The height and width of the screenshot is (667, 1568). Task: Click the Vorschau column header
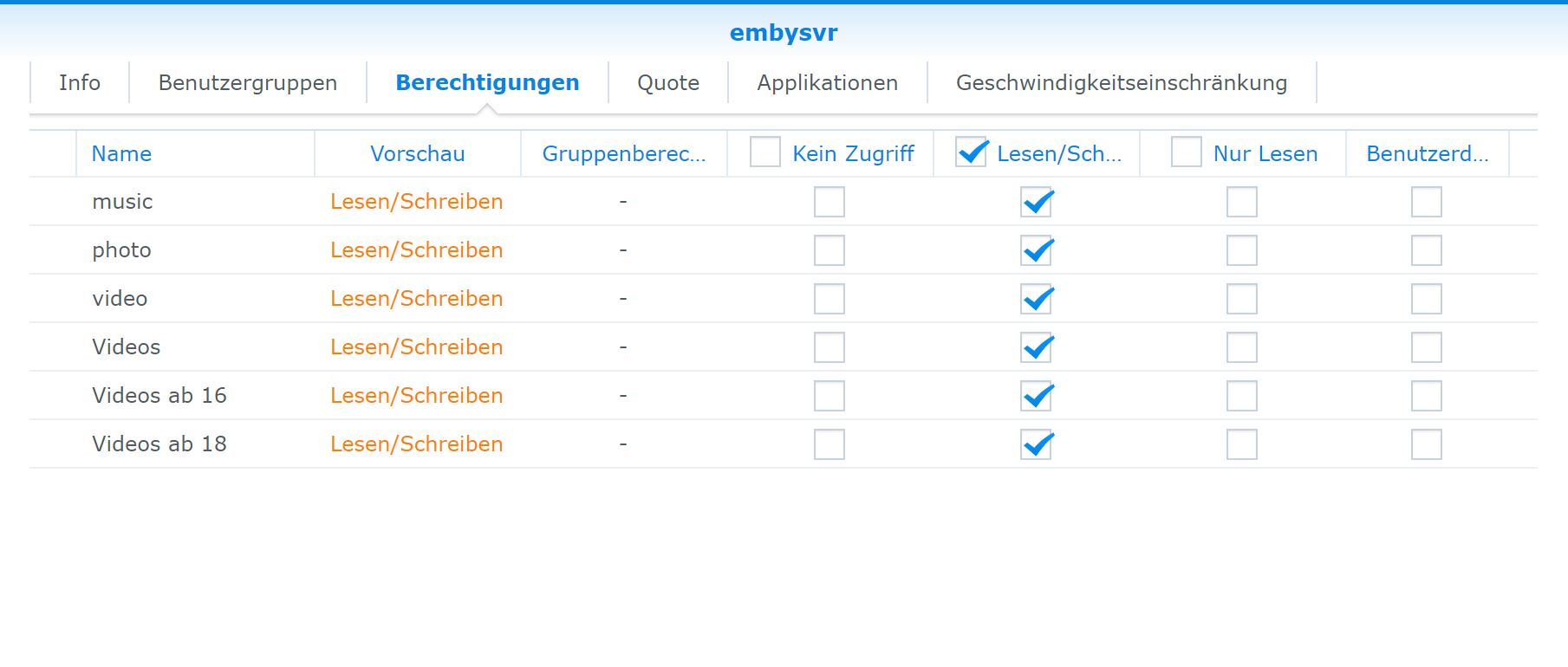(x=418, y=153)
